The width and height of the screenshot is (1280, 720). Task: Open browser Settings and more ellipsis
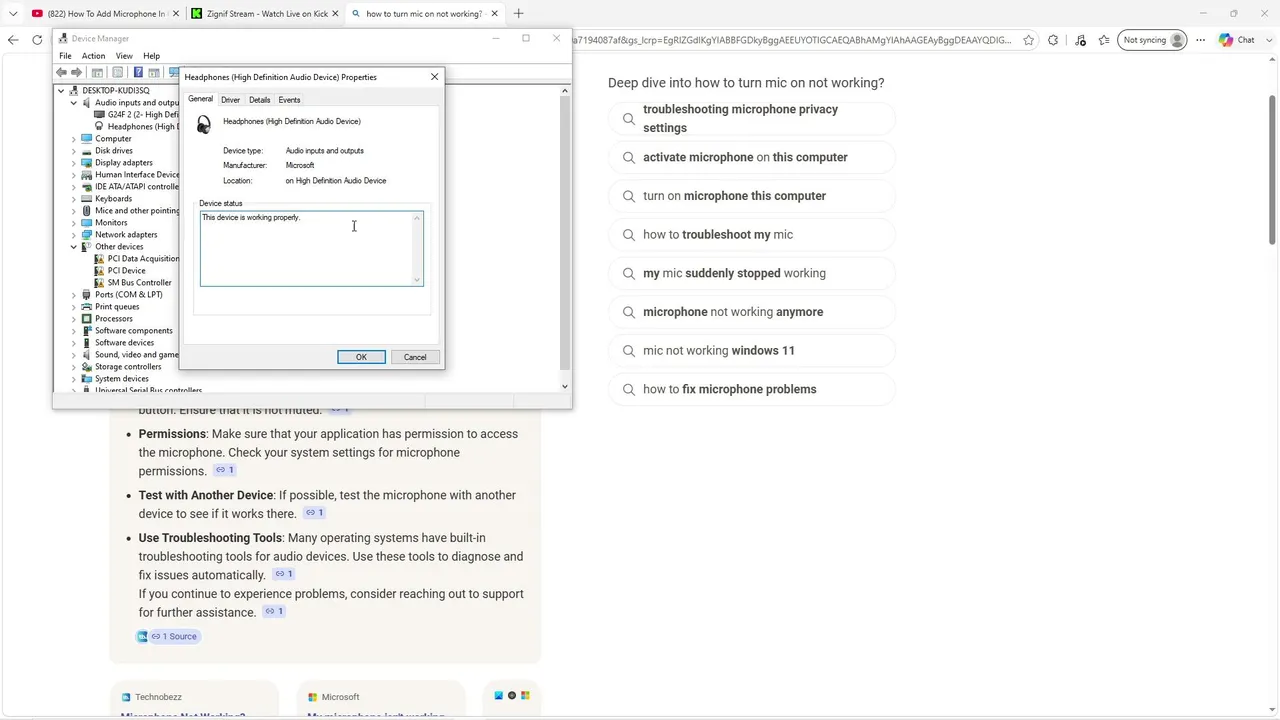click(1199, 40)
